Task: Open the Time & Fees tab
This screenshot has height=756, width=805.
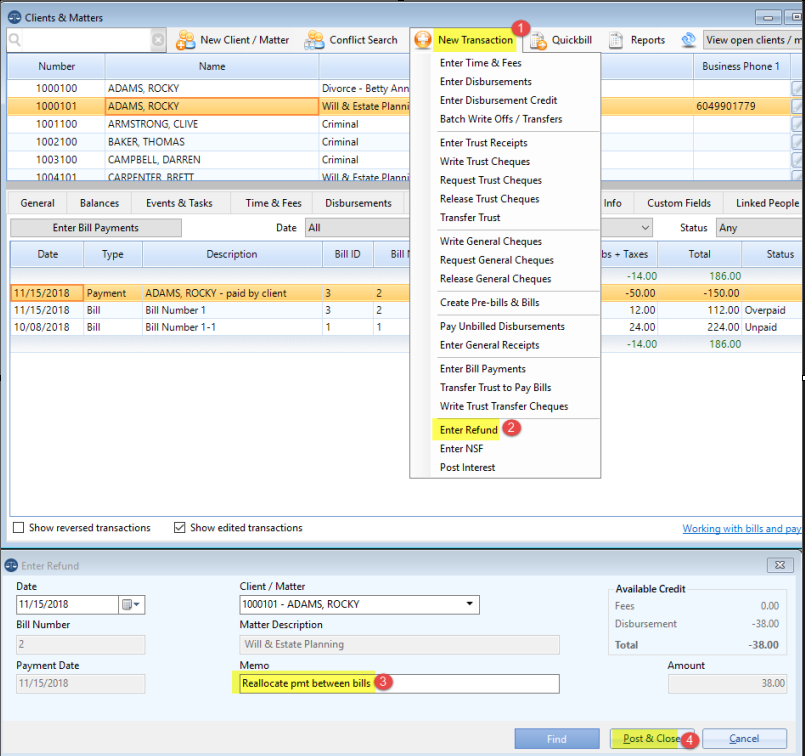Action: 273,203
